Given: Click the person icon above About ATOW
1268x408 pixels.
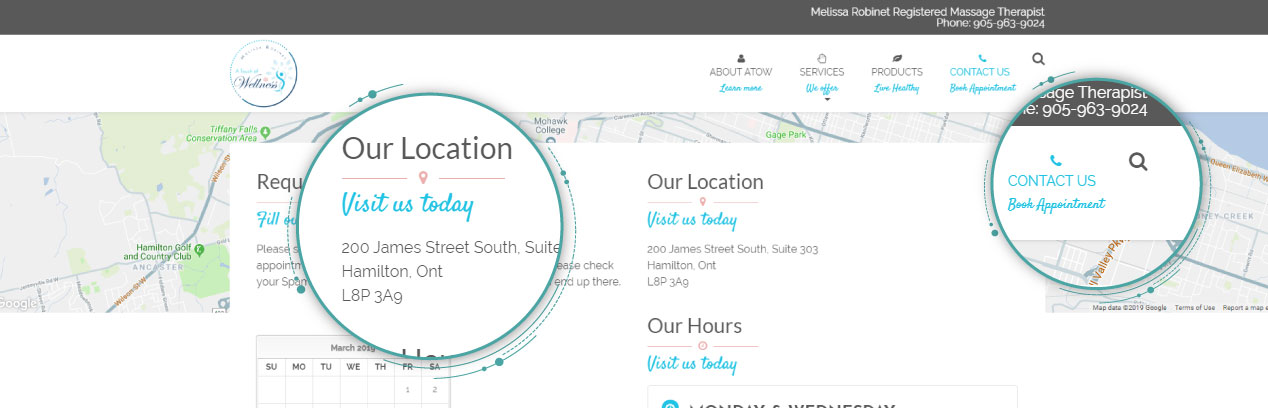Looking at the screenshot, I should coord(740,58).
